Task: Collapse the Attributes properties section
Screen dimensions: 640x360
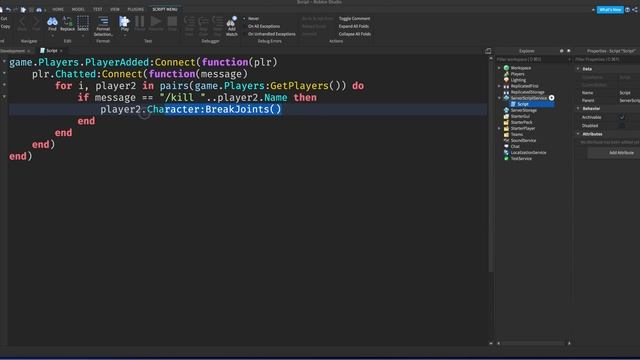Action: (578, 134)
